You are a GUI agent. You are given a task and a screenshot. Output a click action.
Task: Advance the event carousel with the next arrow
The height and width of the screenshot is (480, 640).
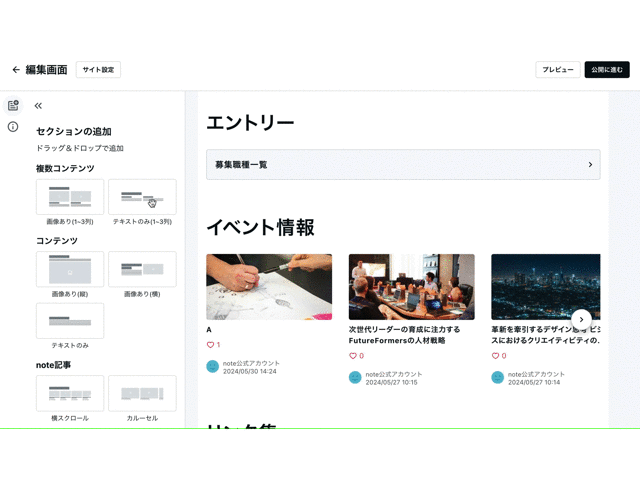tap(581, 320)
